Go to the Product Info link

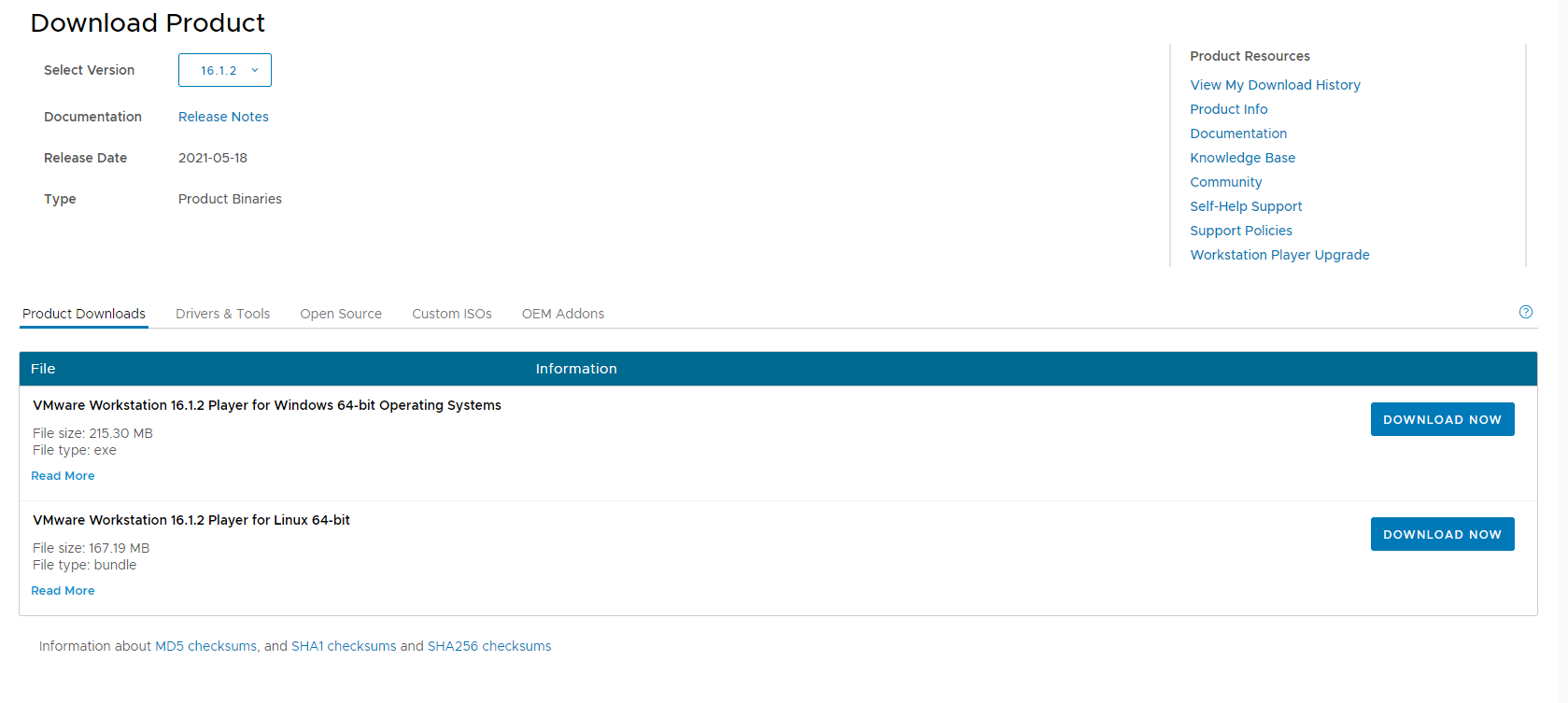point(1228,109)
